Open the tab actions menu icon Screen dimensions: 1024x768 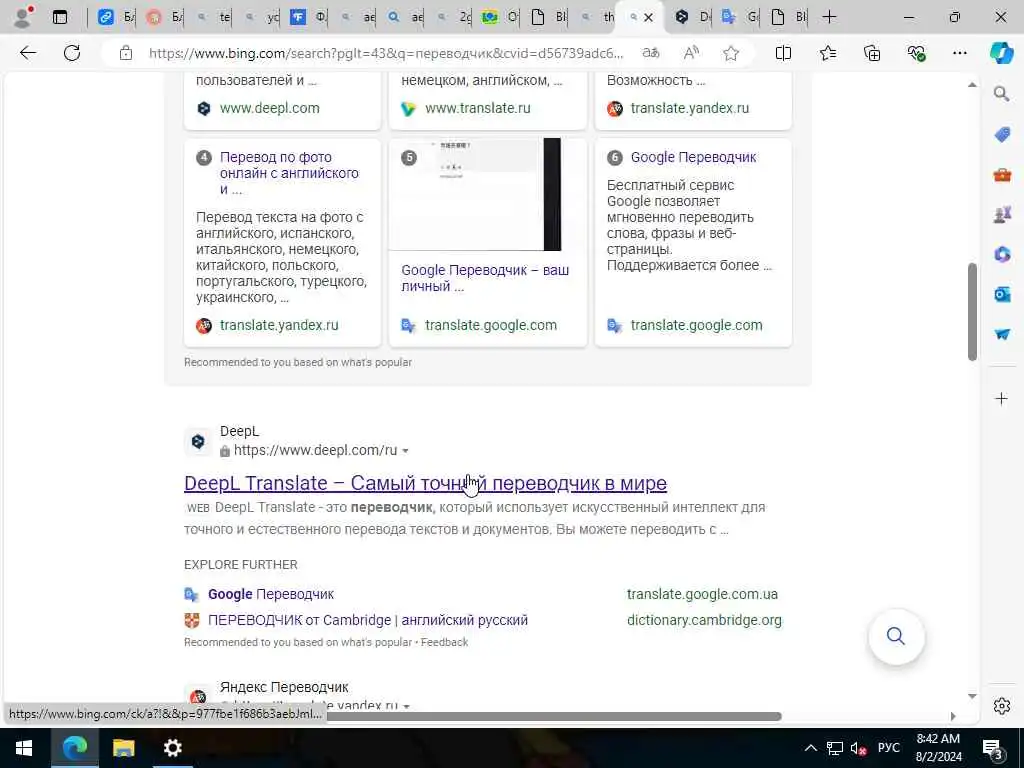[x=60, y=17]
